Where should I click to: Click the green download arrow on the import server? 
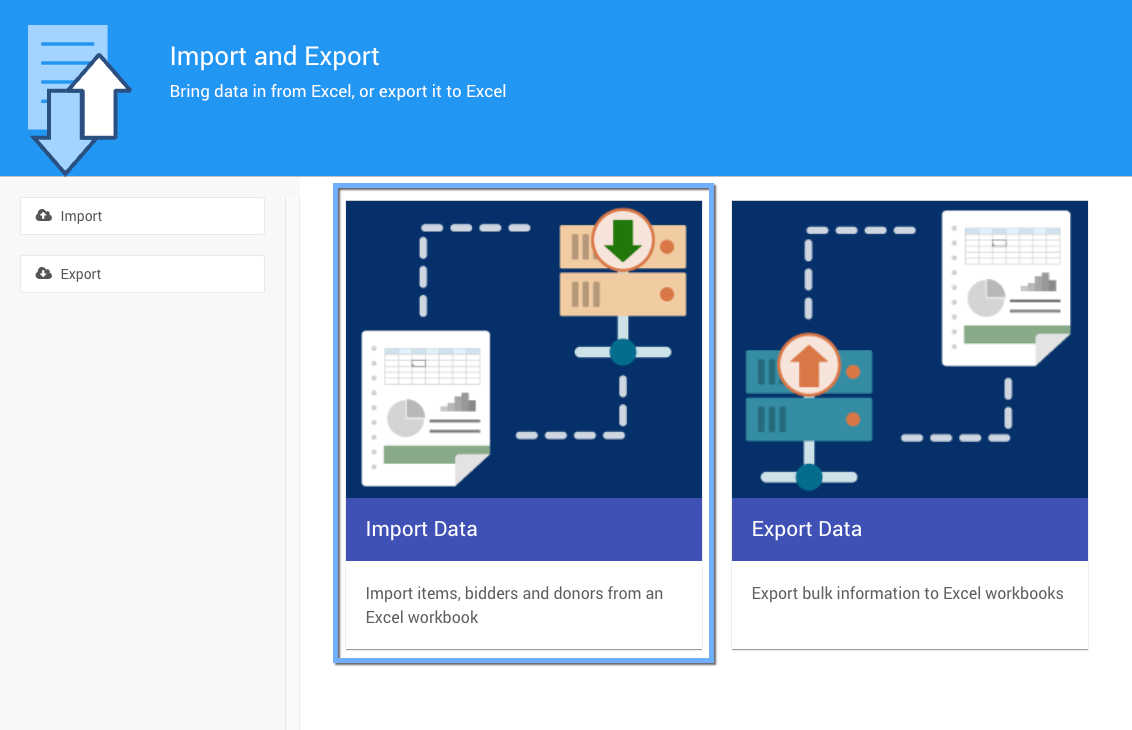(x=623, y=240)
